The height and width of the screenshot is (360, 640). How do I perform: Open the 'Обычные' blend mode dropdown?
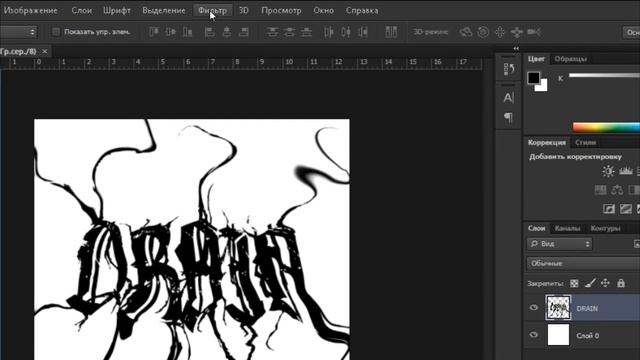point(584,264)
